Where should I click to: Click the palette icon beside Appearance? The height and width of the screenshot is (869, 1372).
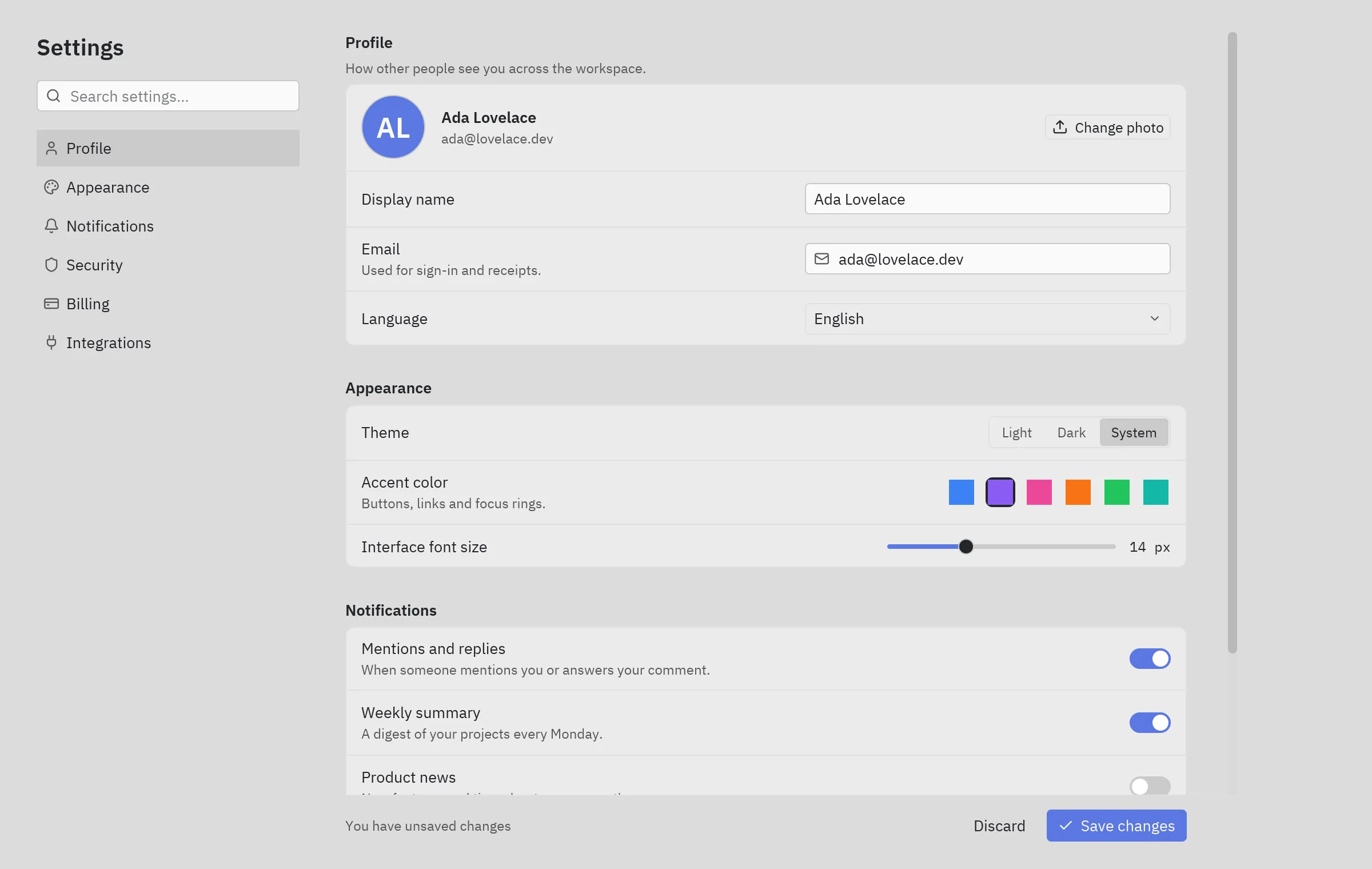tap(51, 187)
